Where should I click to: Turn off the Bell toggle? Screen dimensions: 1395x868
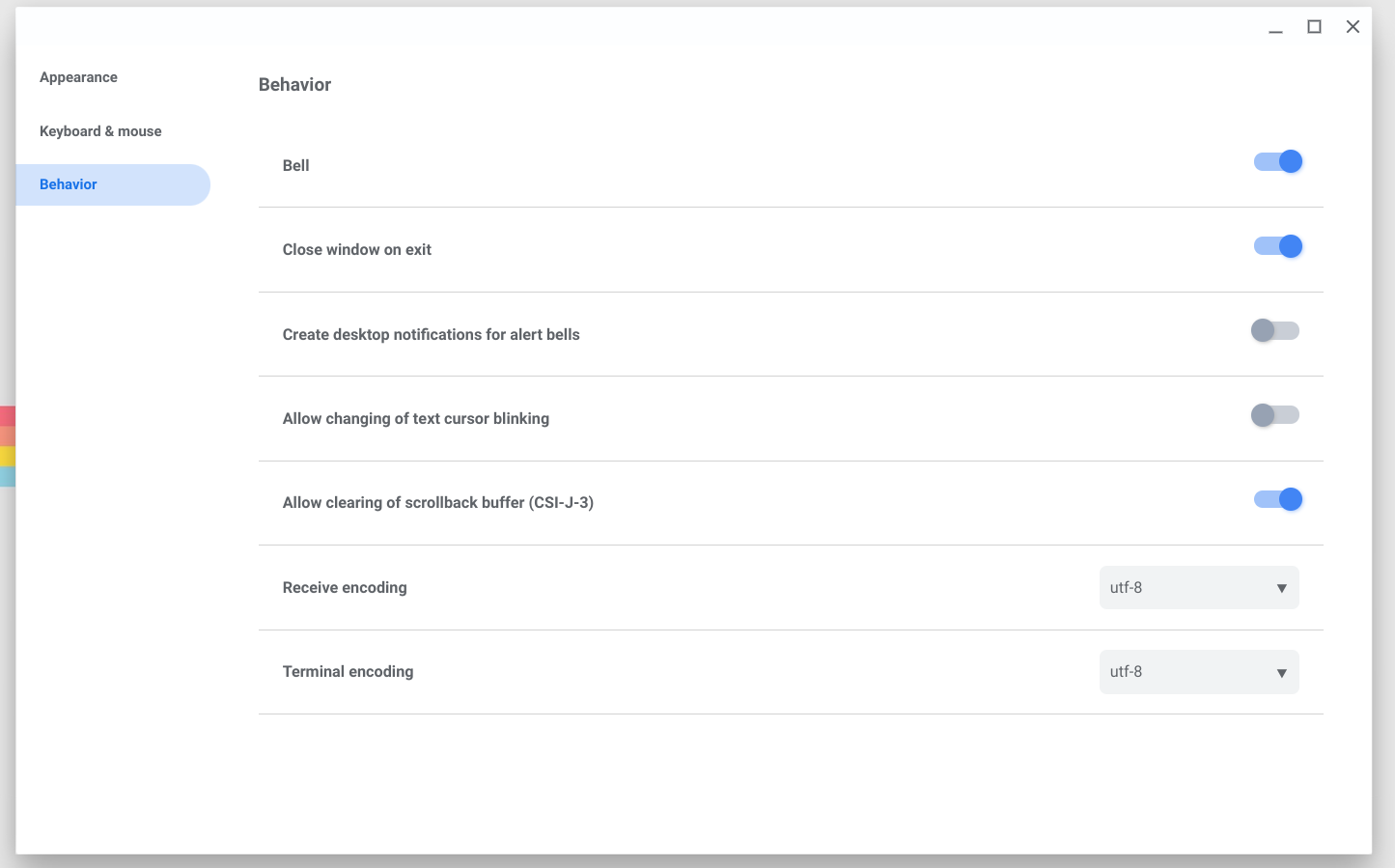(1277, 162)
